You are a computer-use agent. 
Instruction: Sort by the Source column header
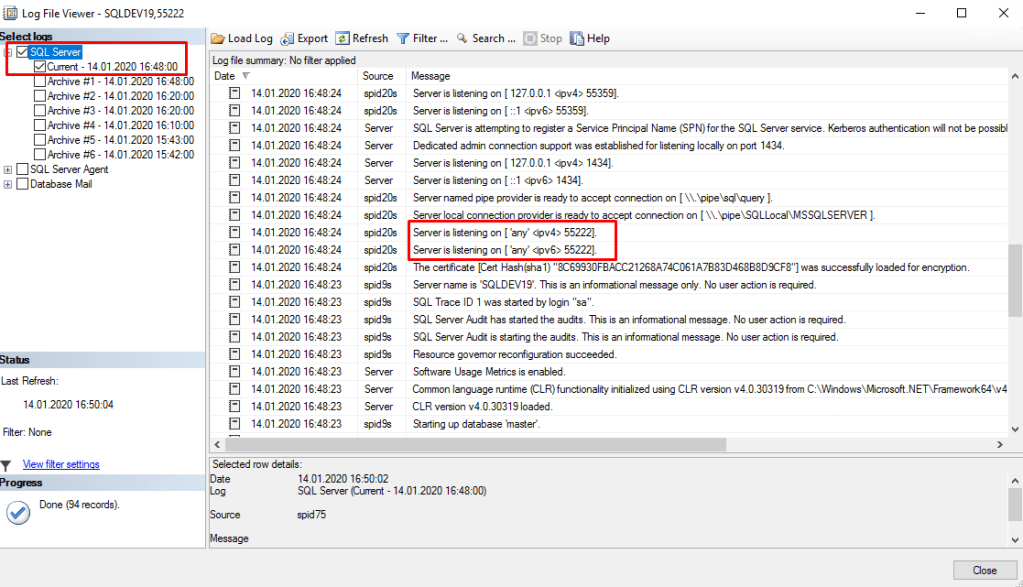[x=378, y=76]
